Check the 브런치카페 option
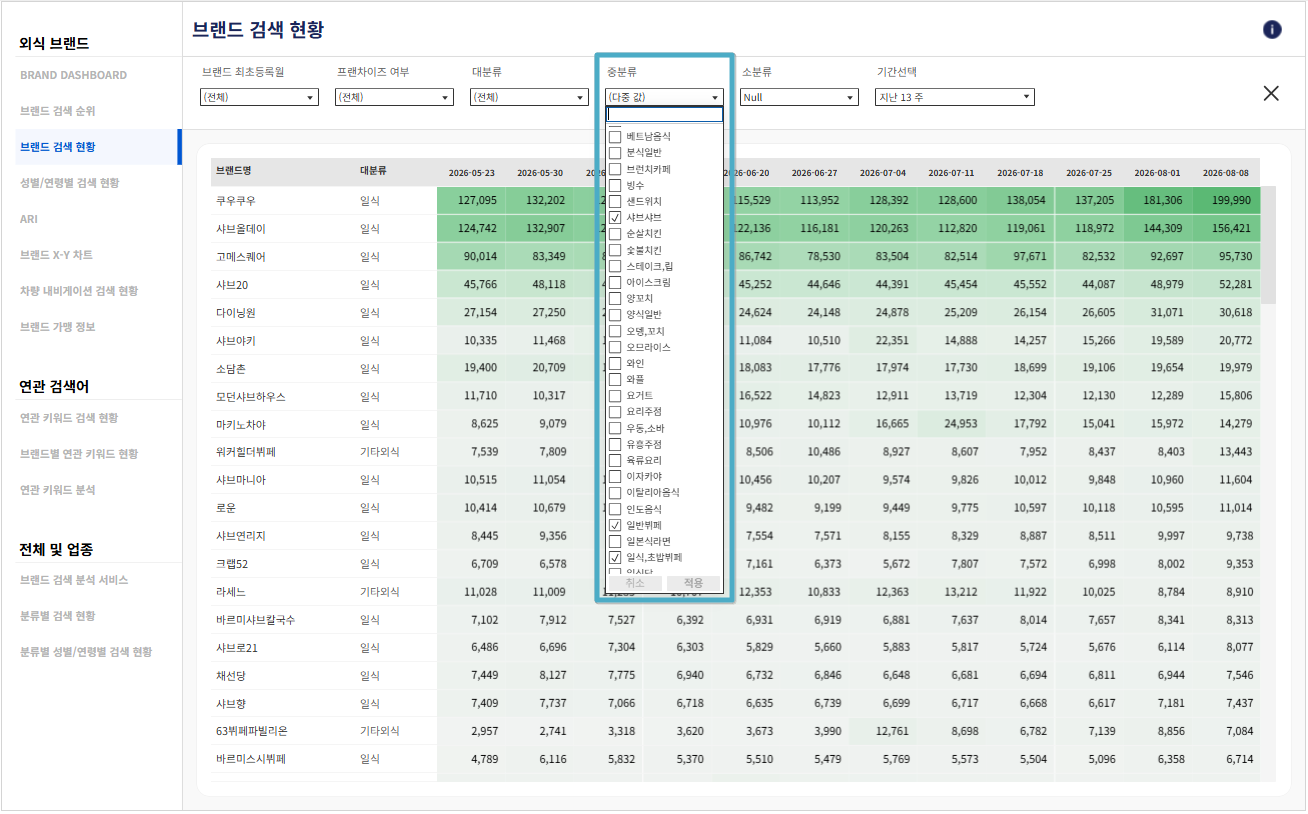 [615, 169]
